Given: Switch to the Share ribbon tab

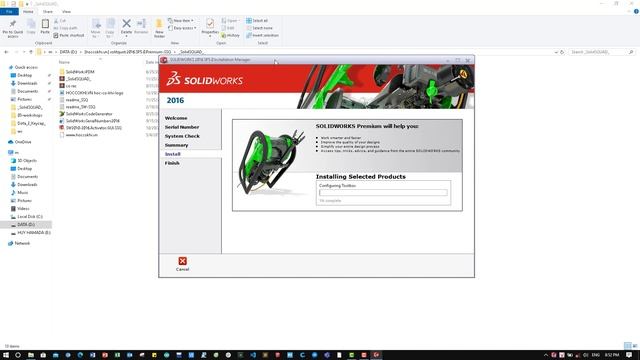Looking at the screenshot, I should pyautogui.click(x=48, y=11).
